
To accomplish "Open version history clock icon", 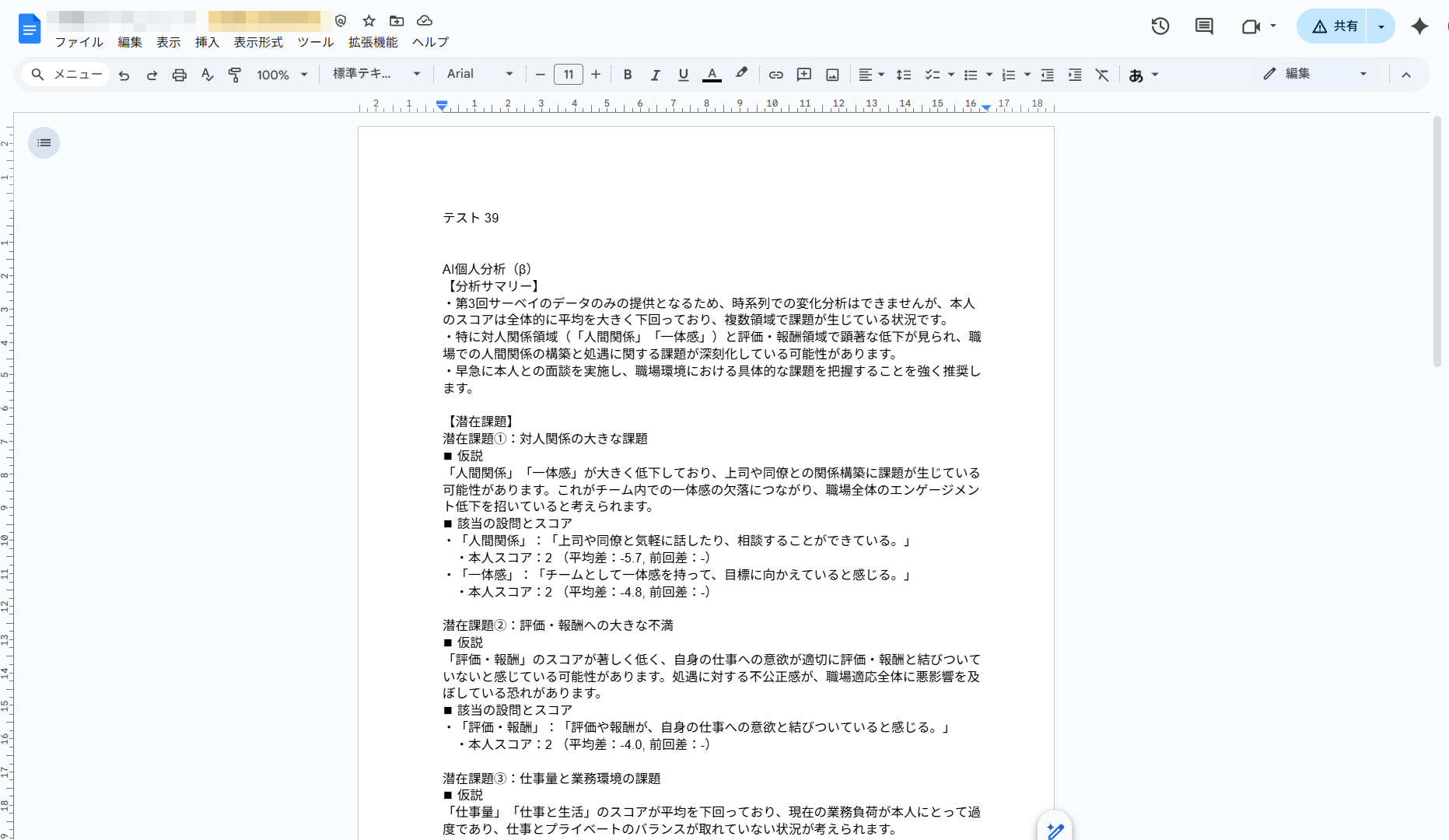I will (x=1160, y=26).
